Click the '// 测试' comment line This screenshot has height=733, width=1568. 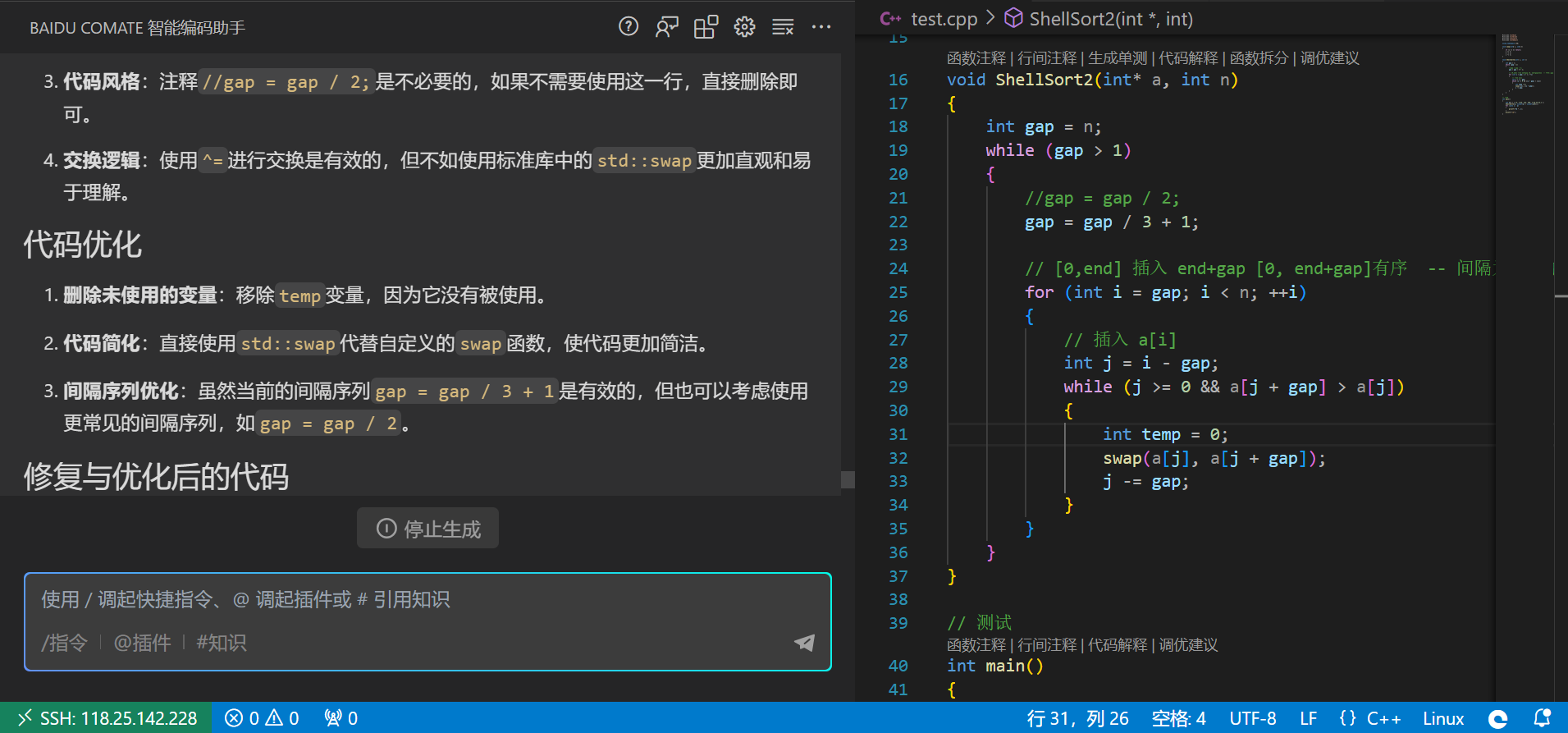click(980, 623)
